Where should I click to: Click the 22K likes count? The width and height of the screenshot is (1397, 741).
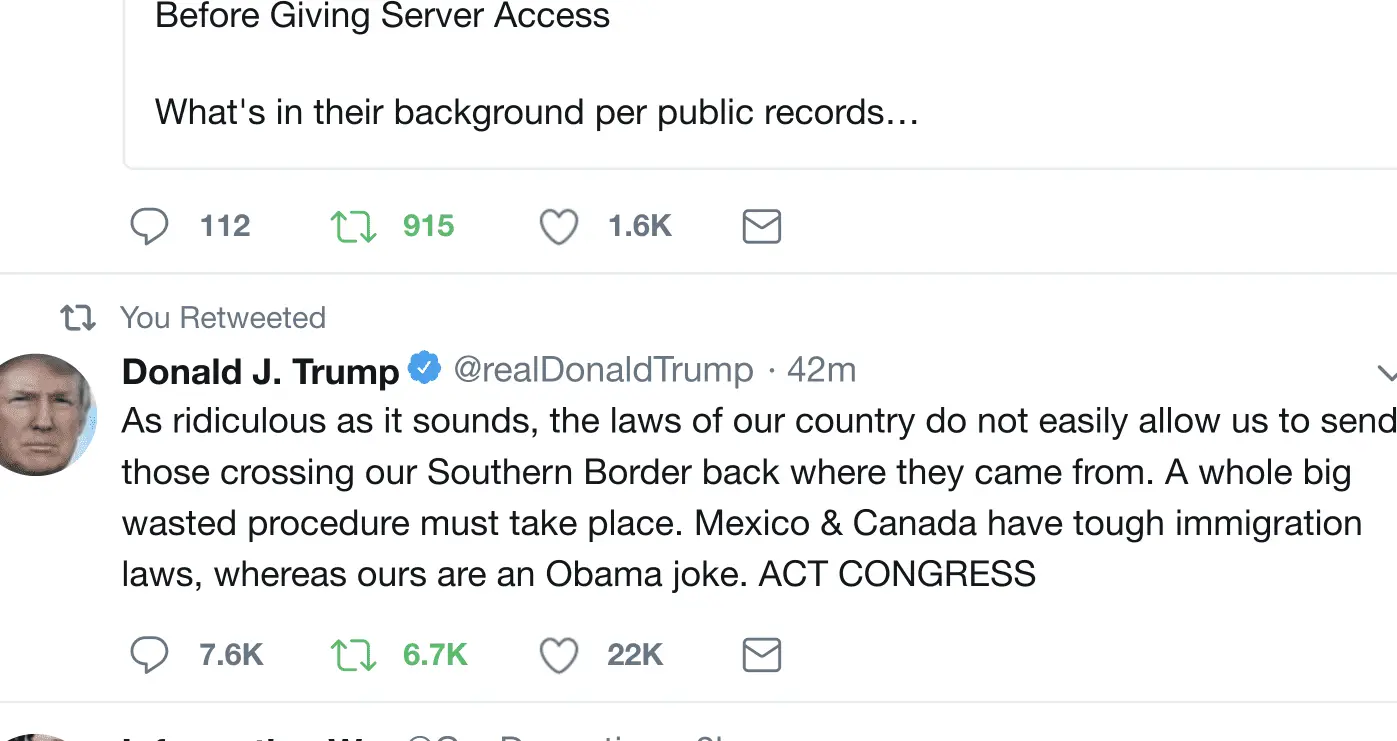point(635,656)
